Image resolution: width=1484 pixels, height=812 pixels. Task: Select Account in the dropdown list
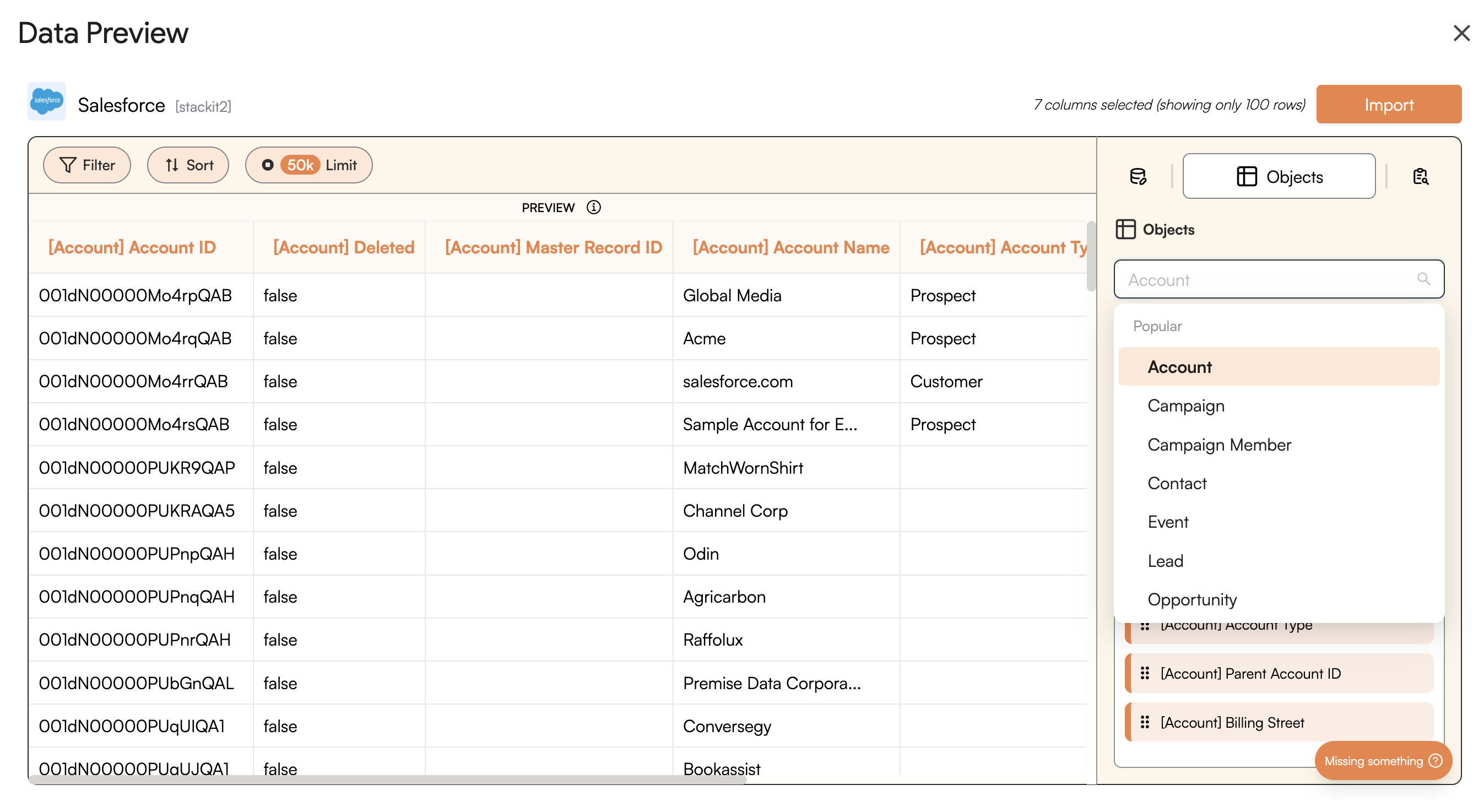tap(1179, 367)
